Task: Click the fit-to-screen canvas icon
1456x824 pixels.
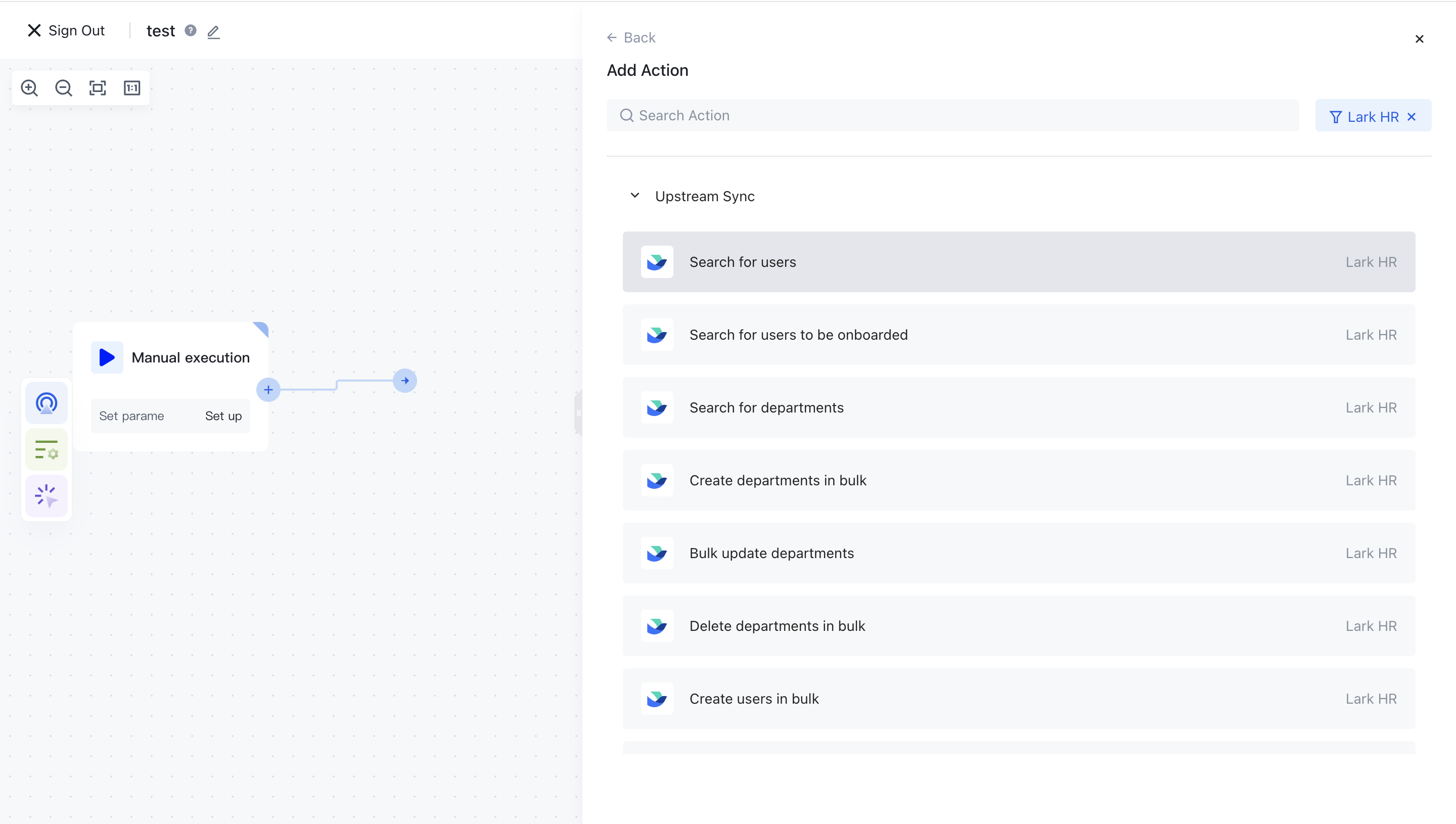Action: click(x=98, y=88)
